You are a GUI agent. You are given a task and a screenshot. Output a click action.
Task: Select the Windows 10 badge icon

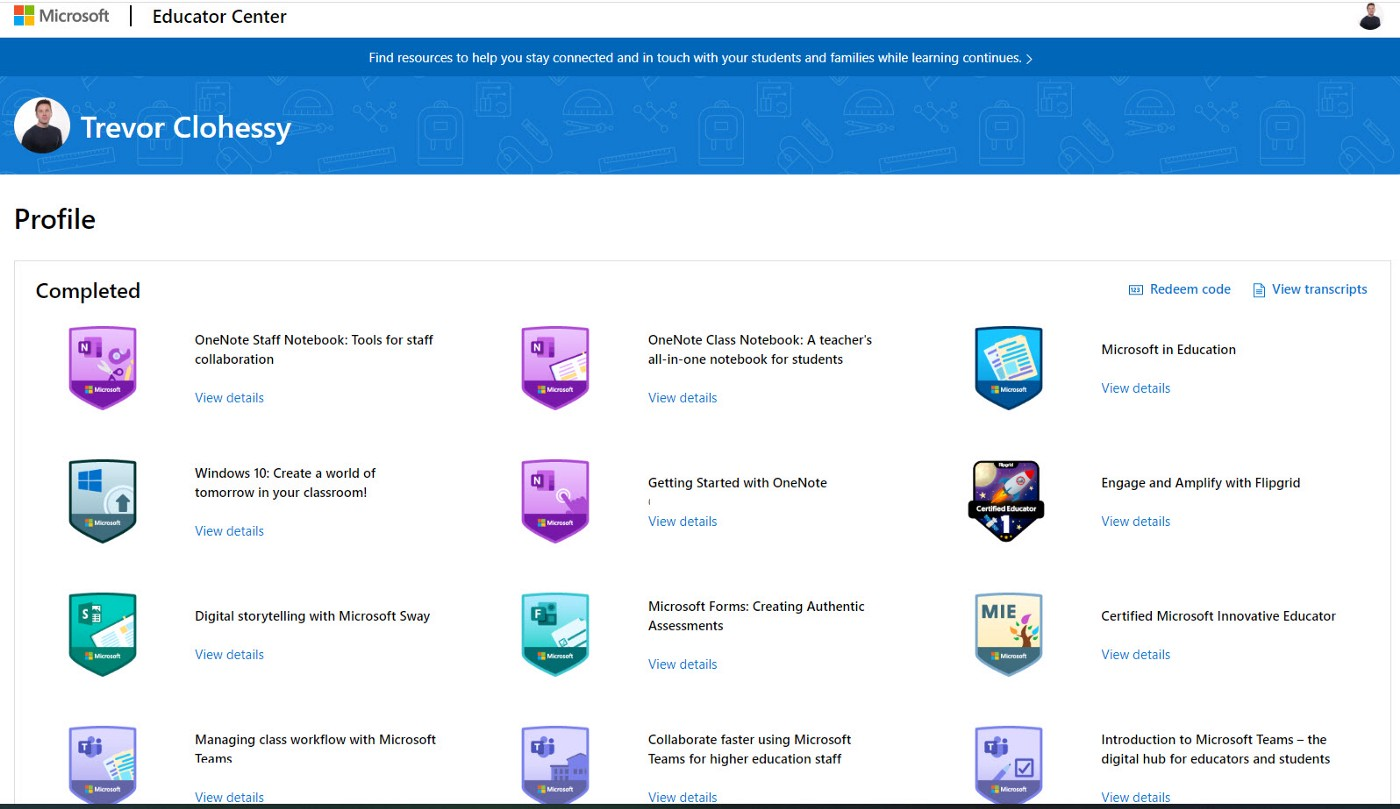tap(102, 500)
